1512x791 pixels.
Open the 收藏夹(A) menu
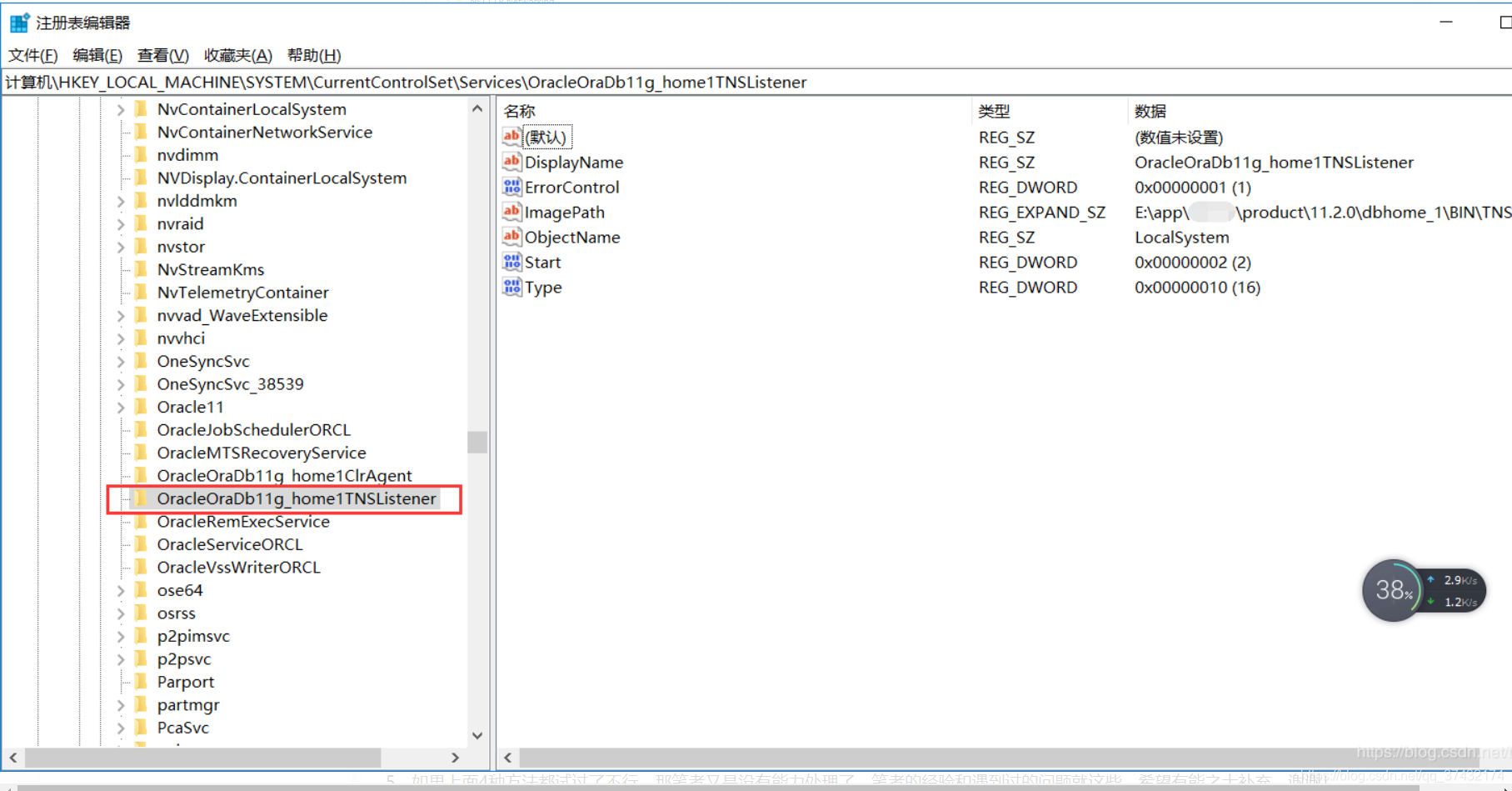pyautogui.click(x=237, y=56)
